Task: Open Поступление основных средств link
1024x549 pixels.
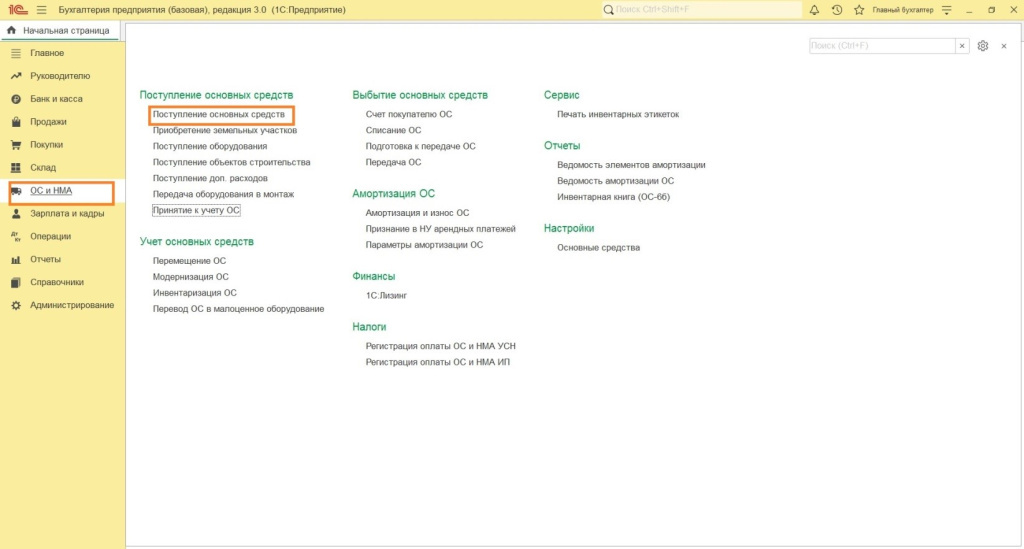Action: (x=218, y=115)
